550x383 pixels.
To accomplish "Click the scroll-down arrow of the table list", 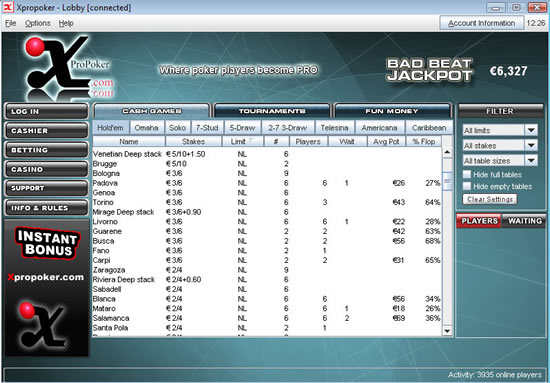I will tap(447, 330).
